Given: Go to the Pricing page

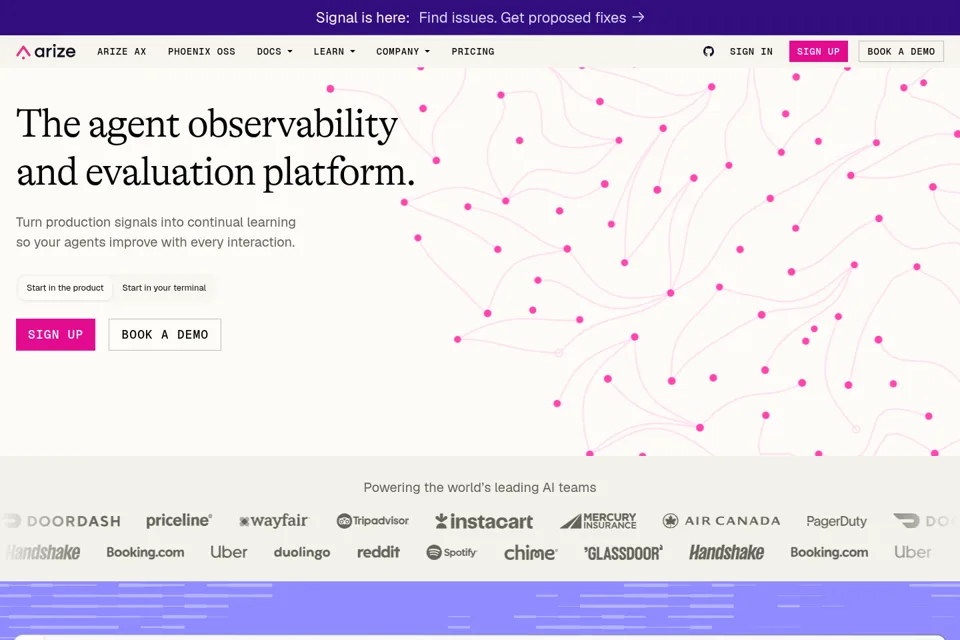Looking at the screenshot, I should point(473,51).
